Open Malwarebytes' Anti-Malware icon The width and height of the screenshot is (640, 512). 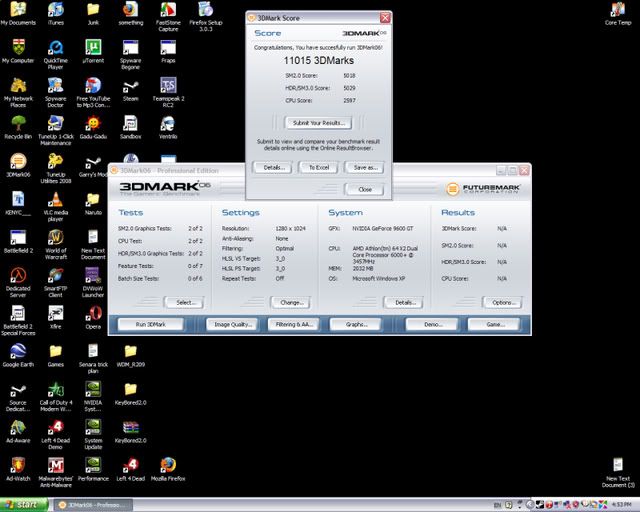(x=56, y=472)
